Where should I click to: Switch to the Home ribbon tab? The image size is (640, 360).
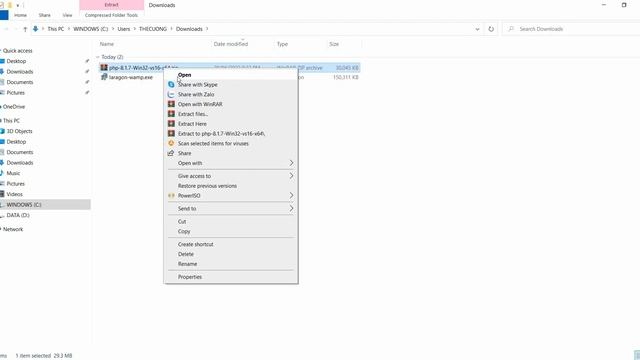click(x=20, y=15)
